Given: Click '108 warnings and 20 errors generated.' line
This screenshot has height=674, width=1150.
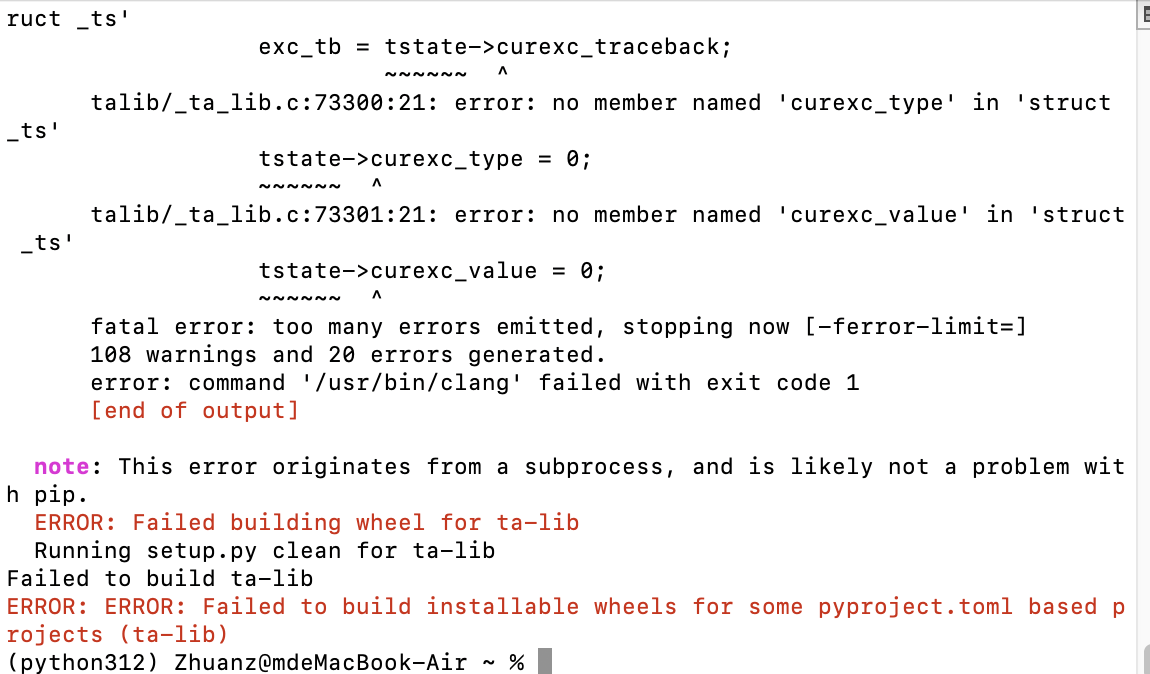Looking at the screenshot, I should click(348, 354).
